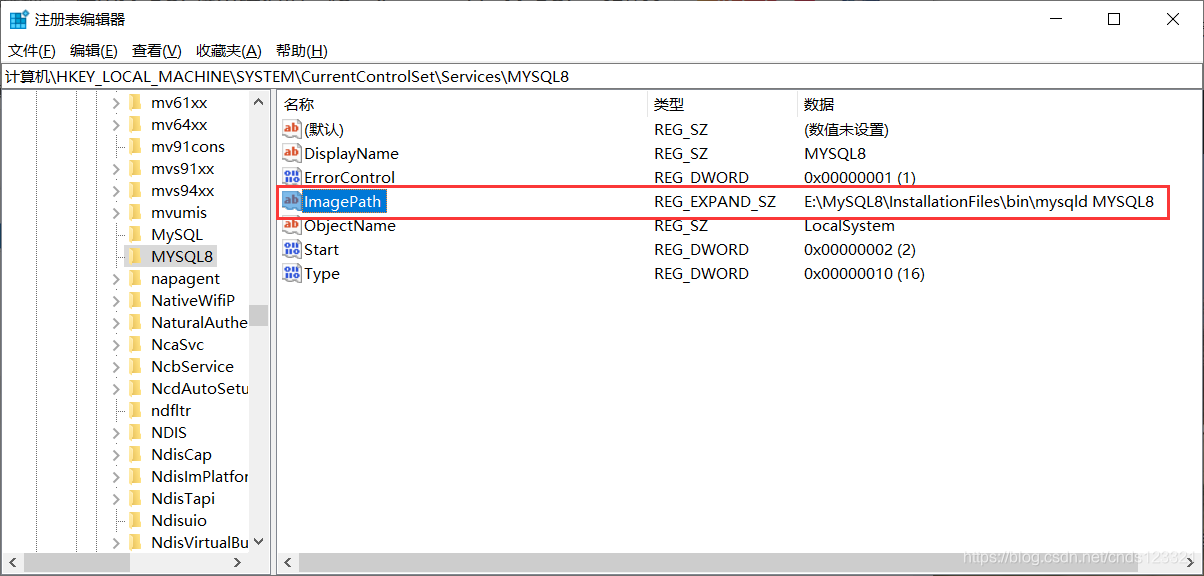Click the folder icon of NcbService
Image resolution: width=1204 pixels, height=576 pixels.
click(136, 366)
